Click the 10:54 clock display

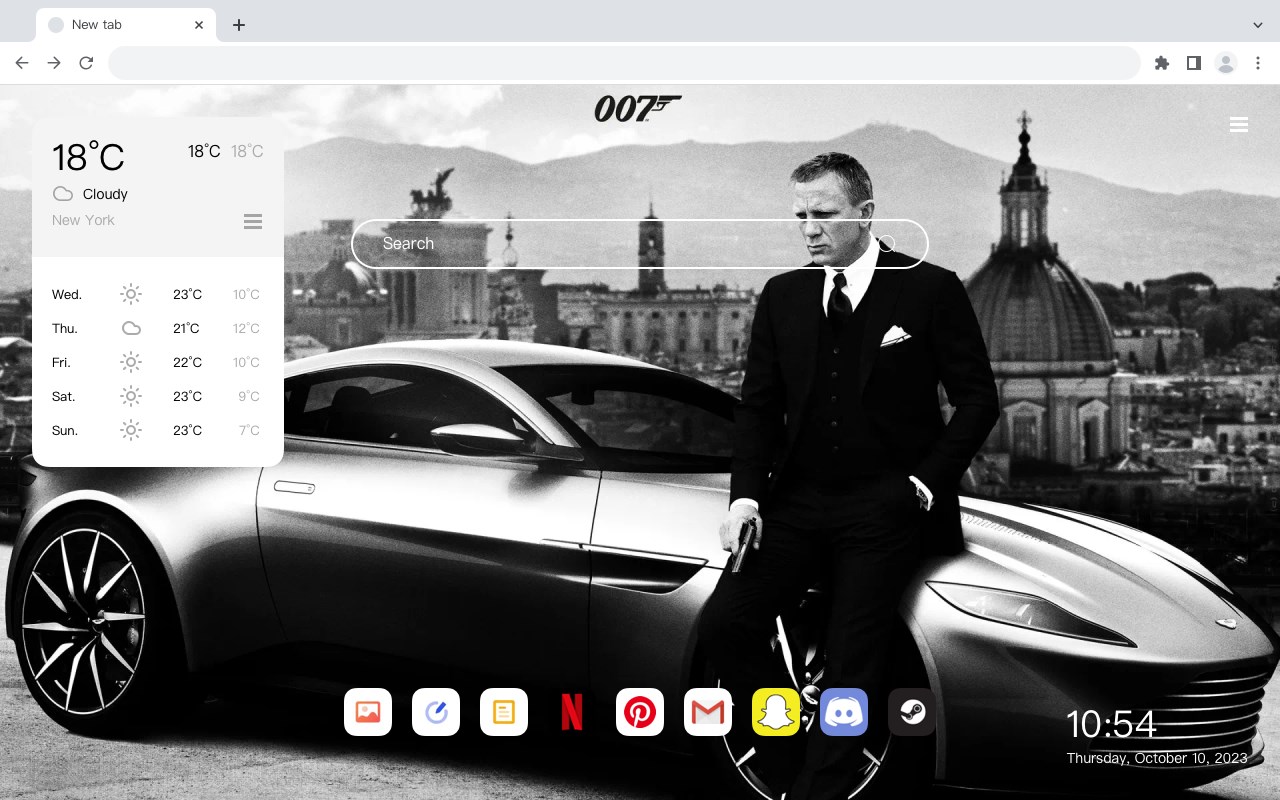[x=1111, y=724]
